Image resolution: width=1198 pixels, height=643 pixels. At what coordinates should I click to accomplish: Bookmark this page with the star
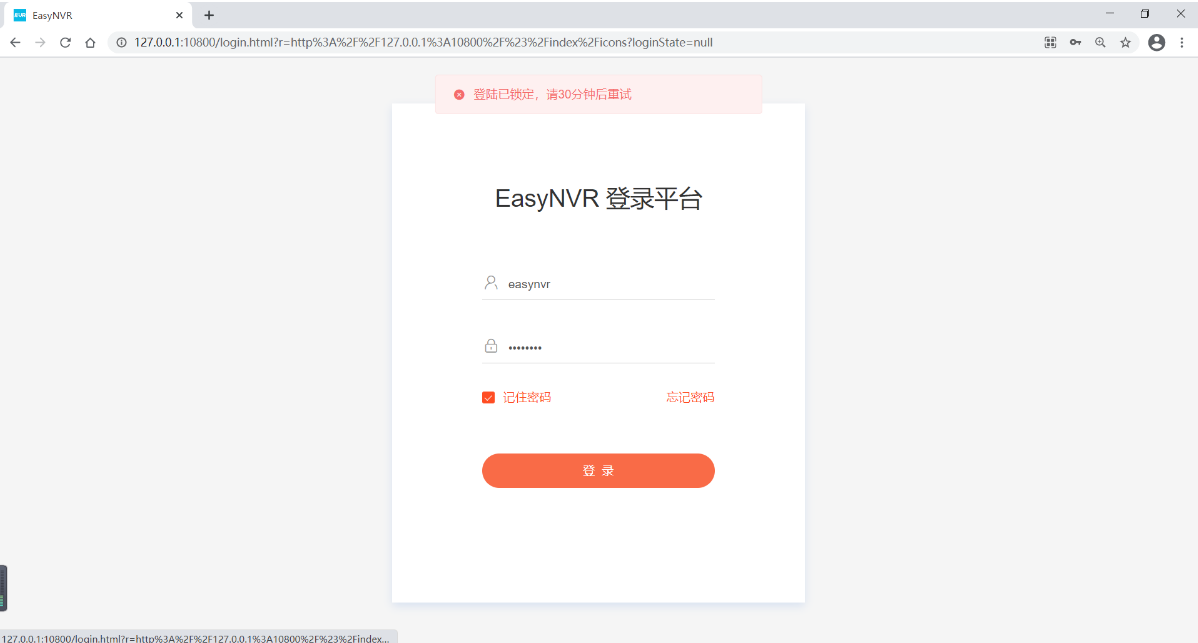tap(1125, 43)
